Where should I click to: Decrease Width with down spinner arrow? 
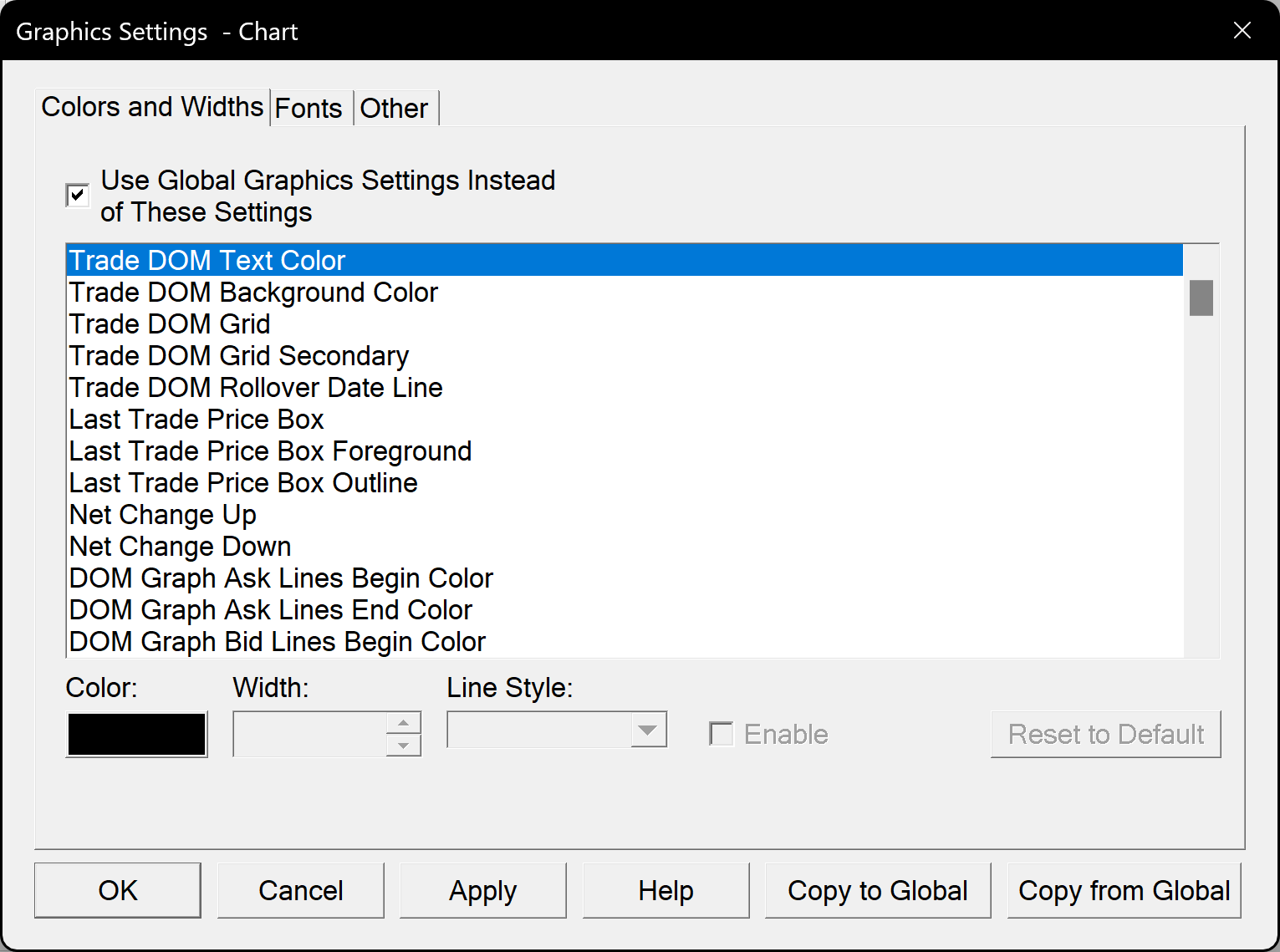404,745
